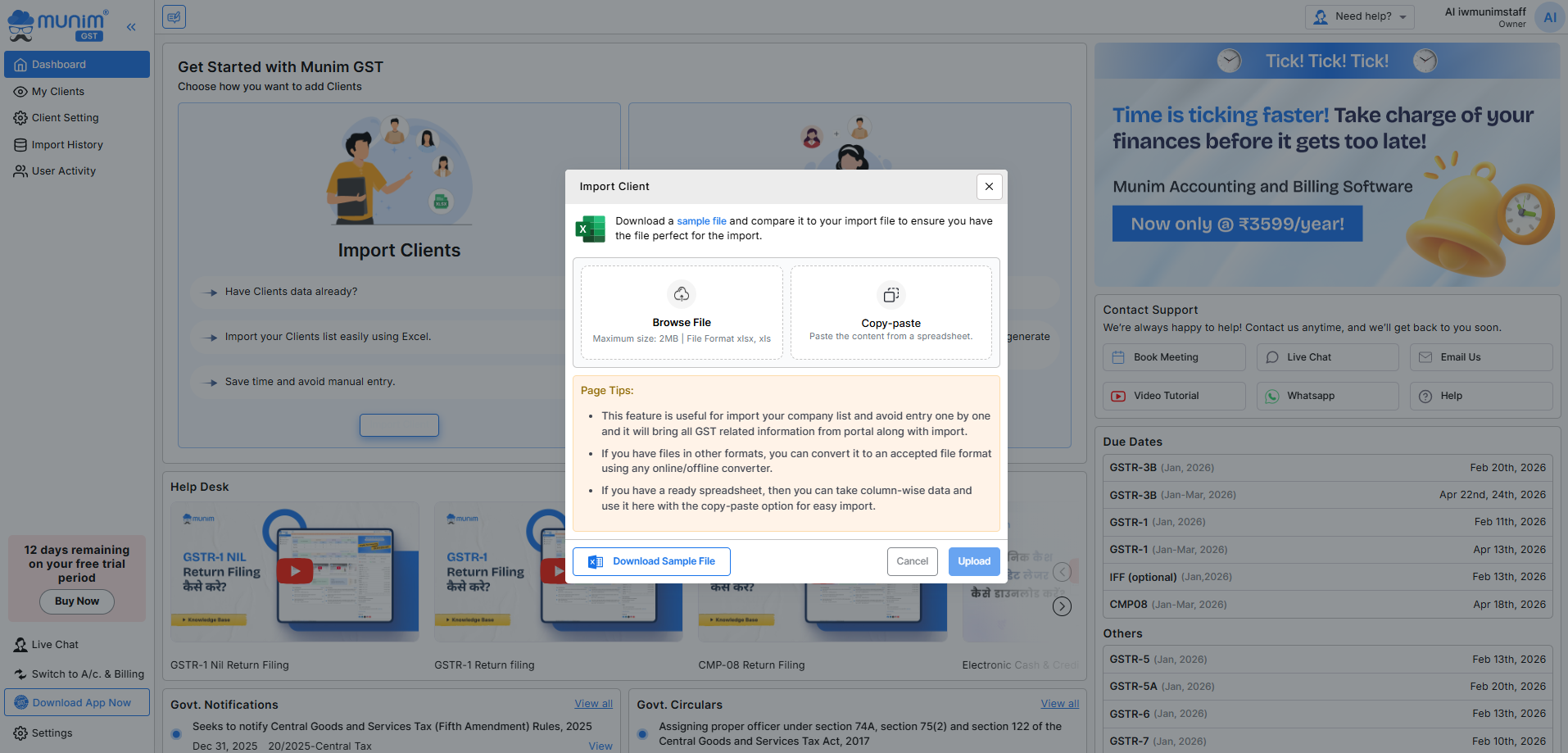The height and width of the screenshot is (753, 1568).
Task: Play GSTR-1 NIL Return Filing video thumbnail
Action: point(295,570)
